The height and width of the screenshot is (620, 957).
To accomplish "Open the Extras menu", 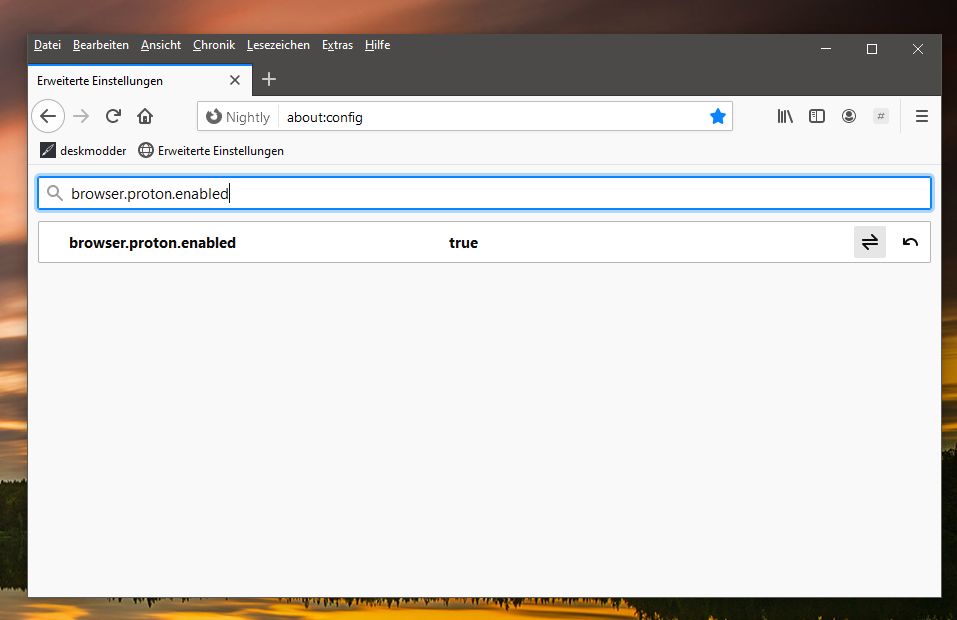I will [338, 45].
